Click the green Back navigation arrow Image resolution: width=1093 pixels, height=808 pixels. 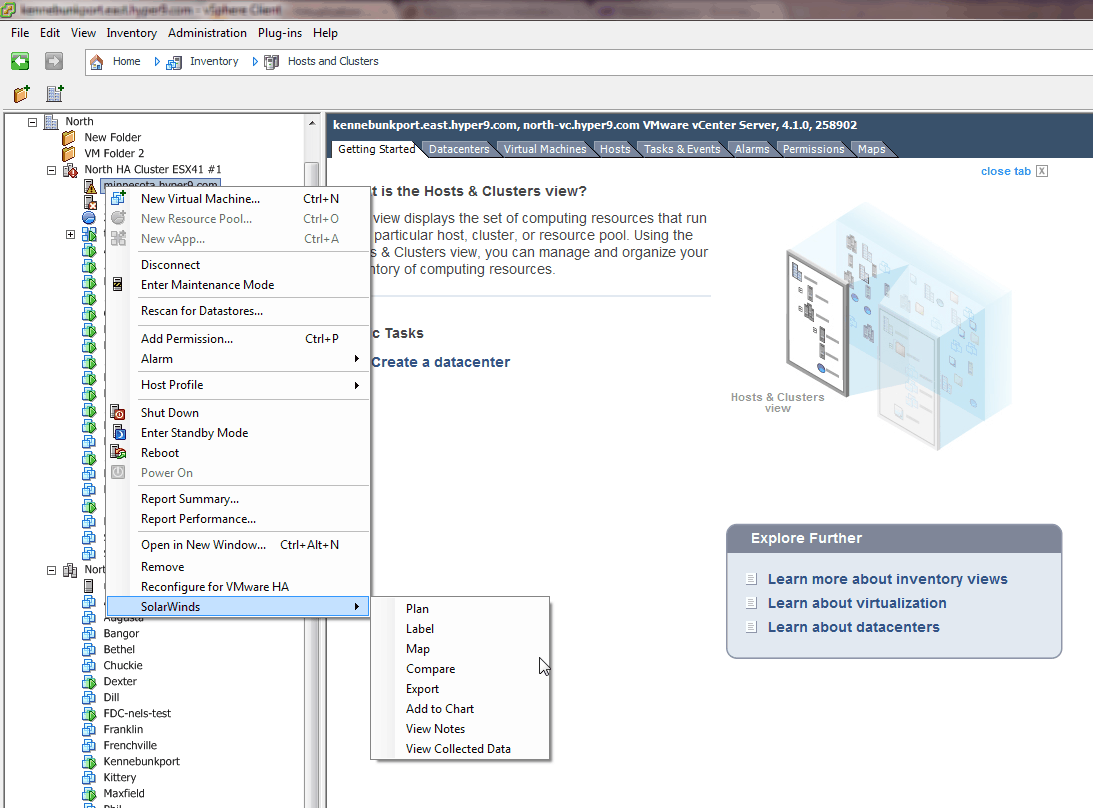coord(20,61)
